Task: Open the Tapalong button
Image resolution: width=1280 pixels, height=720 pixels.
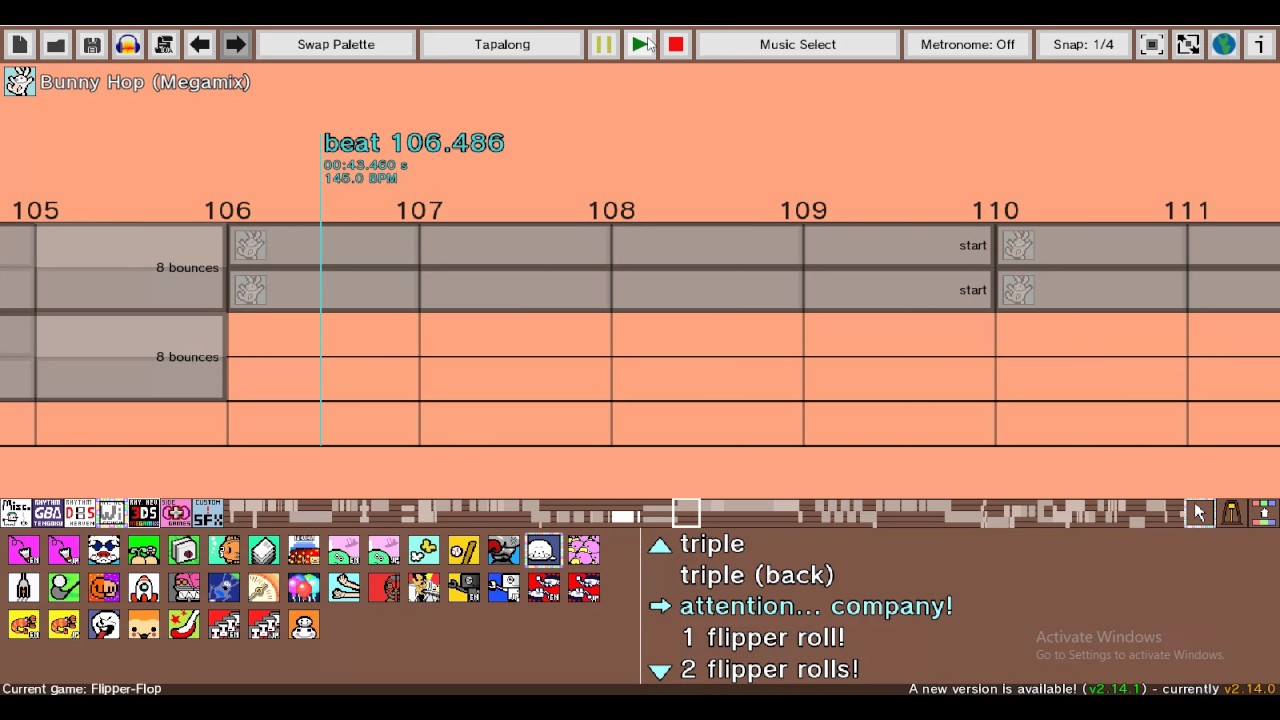Action: click(502, 44)
